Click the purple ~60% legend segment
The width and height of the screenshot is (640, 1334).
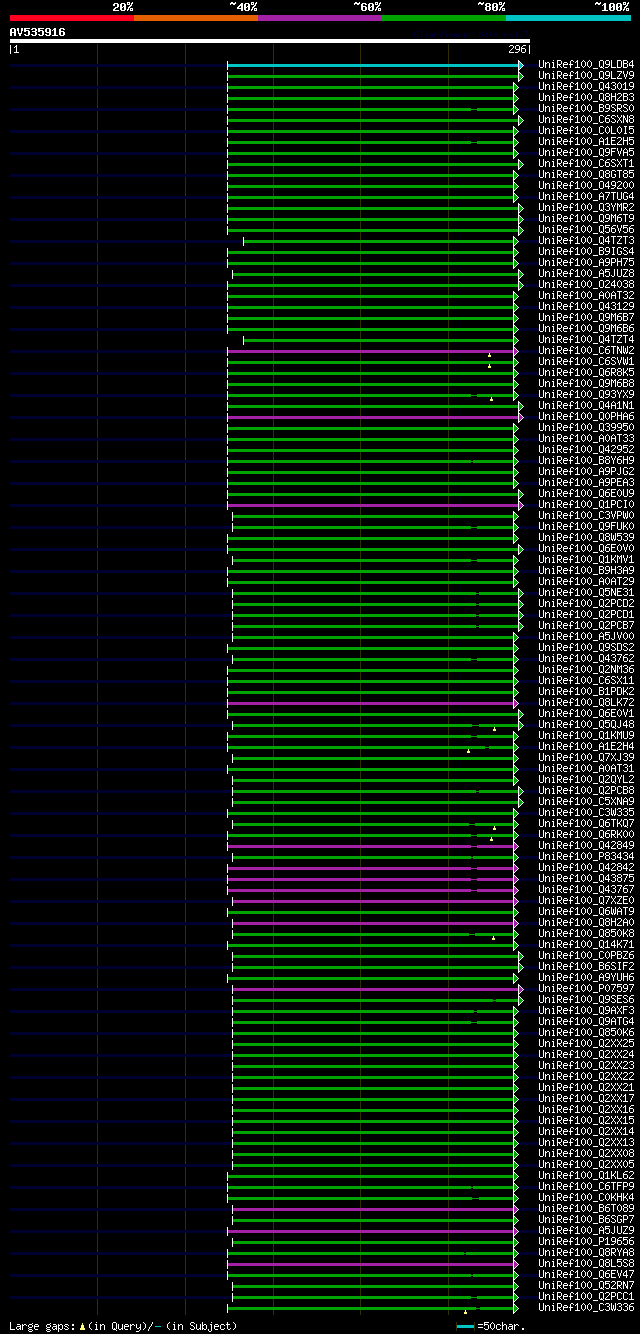point(320,17)
